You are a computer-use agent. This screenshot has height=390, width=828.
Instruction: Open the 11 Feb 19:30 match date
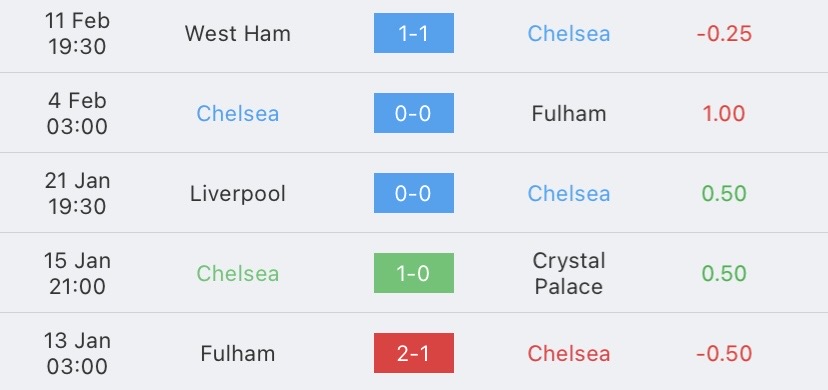(x=77, y=34)
